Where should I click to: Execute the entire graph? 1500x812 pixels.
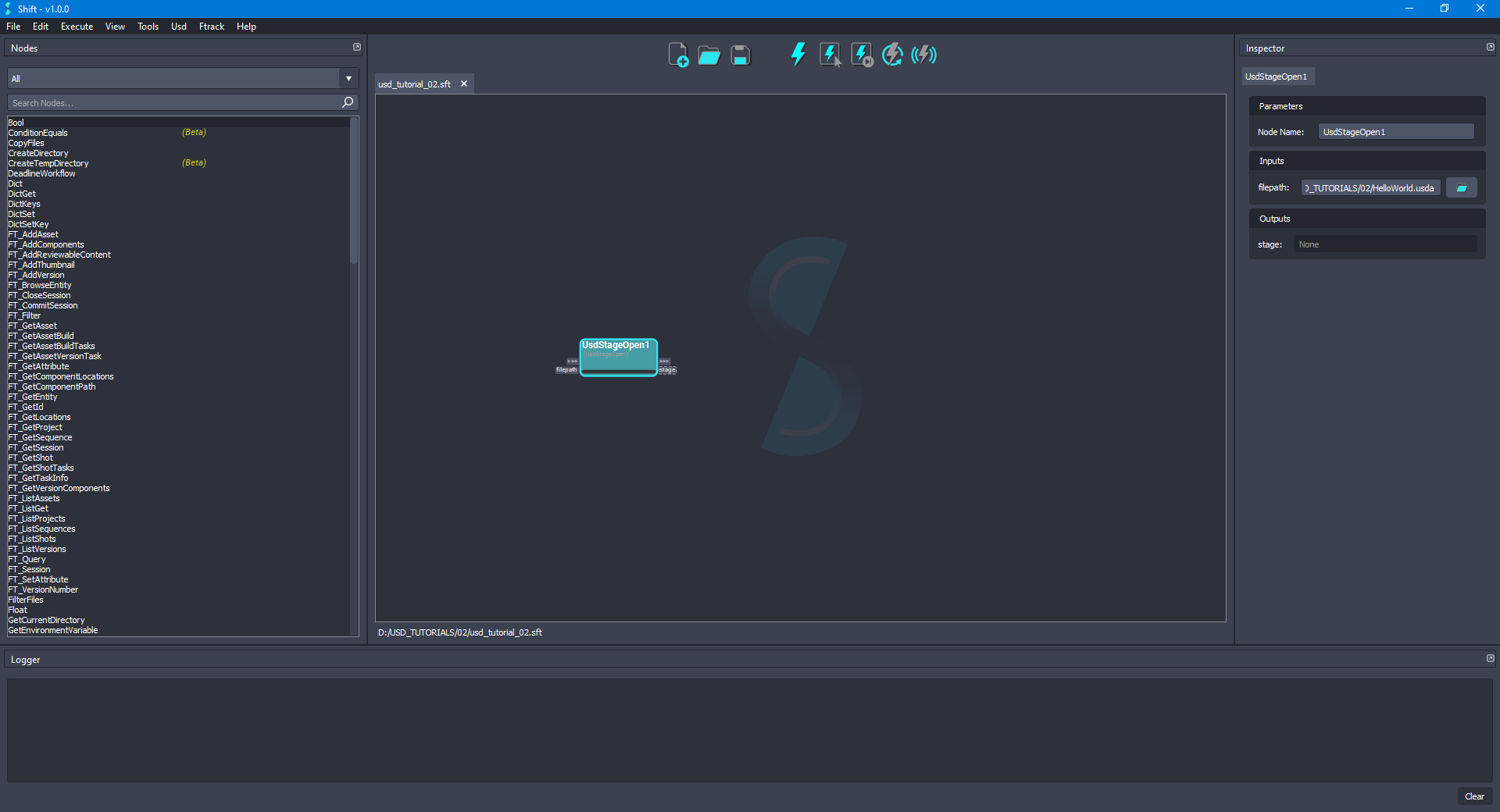click(798, 54)
